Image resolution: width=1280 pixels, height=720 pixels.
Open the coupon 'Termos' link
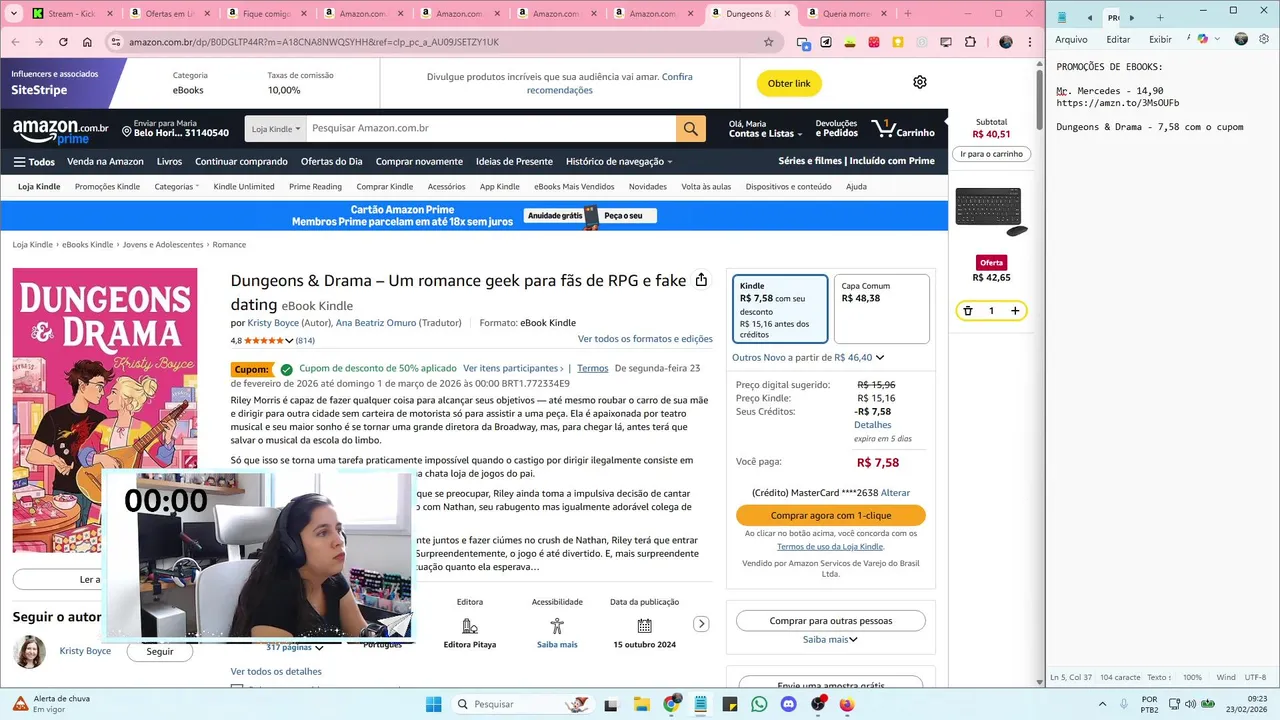[592, 368]
